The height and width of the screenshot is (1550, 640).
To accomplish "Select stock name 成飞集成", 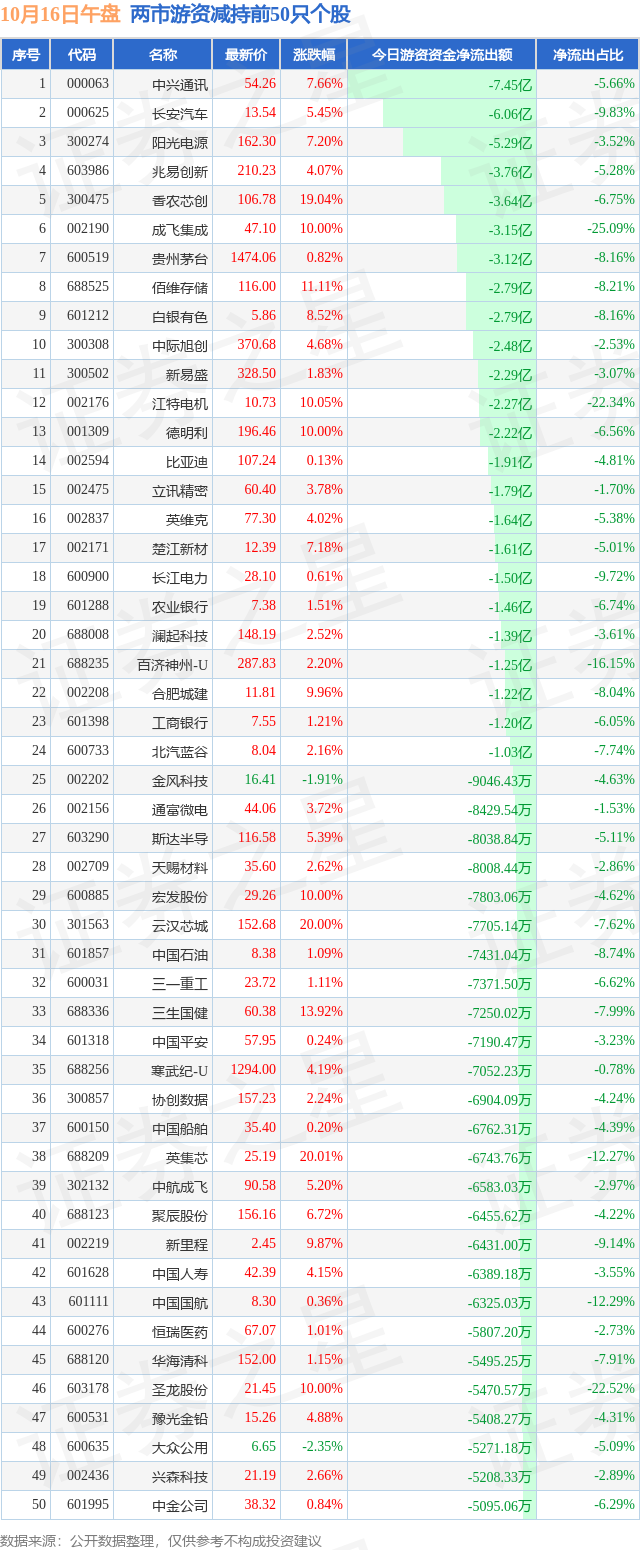I will click(x=180, y=229).
